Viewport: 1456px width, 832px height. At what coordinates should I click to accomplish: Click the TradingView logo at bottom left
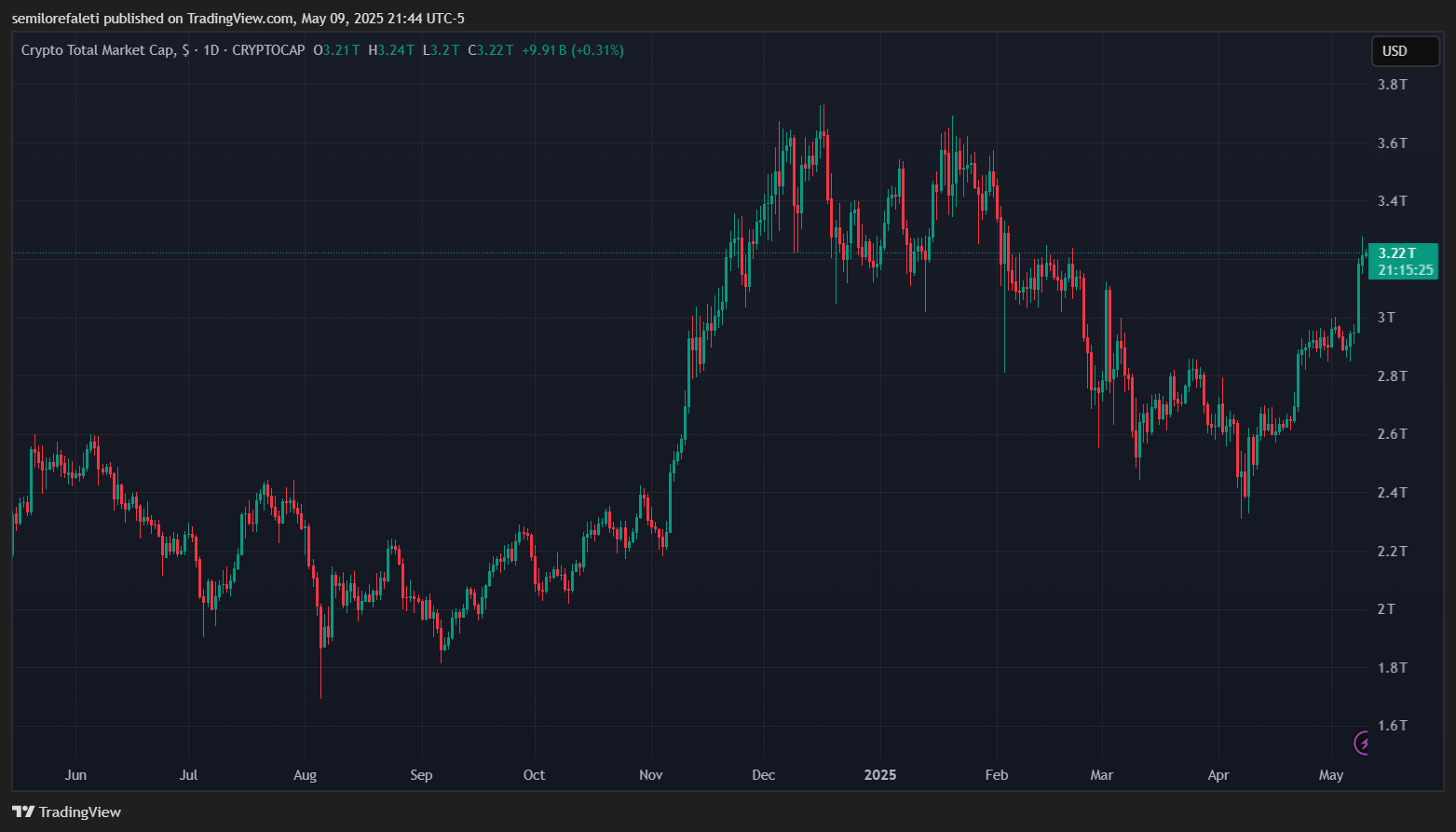67,812
